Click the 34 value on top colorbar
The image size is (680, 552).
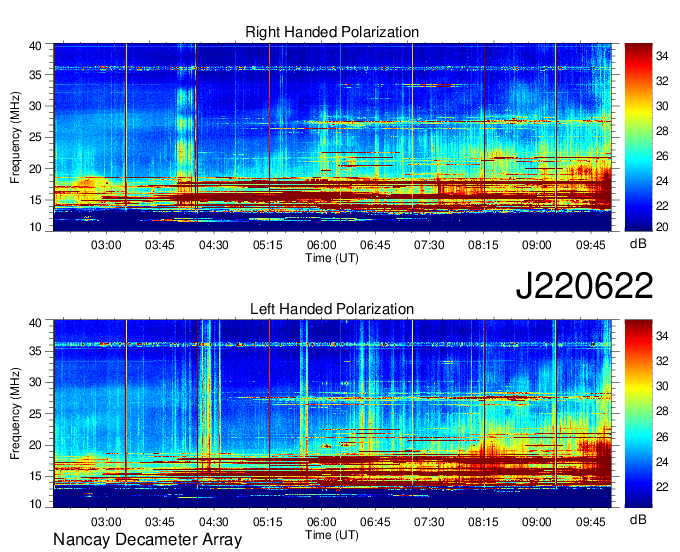tap(662, 56)
